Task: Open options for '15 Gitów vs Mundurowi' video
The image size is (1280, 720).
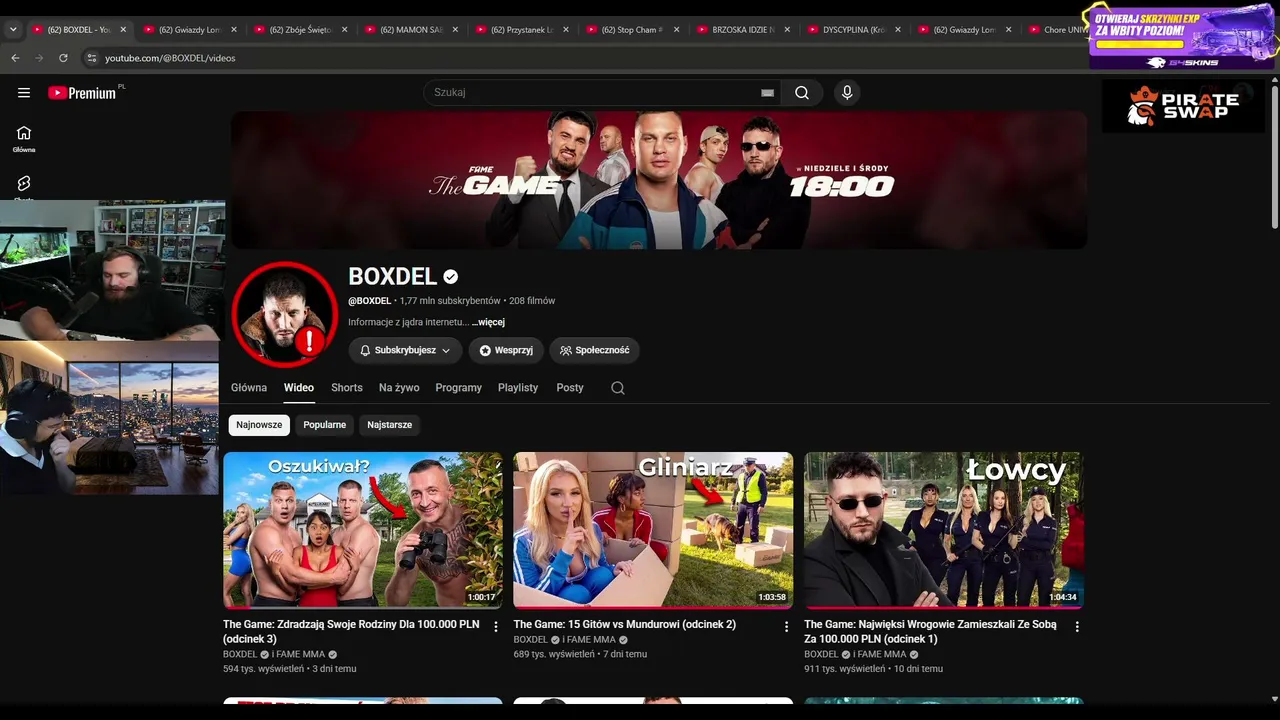Action: [x=786, y=627]
